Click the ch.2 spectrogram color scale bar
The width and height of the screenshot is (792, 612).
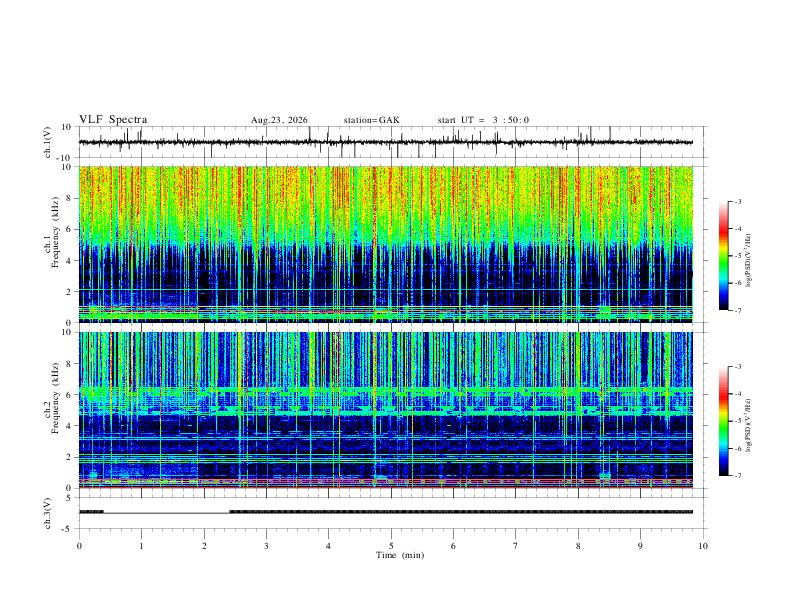click(723, 421)
